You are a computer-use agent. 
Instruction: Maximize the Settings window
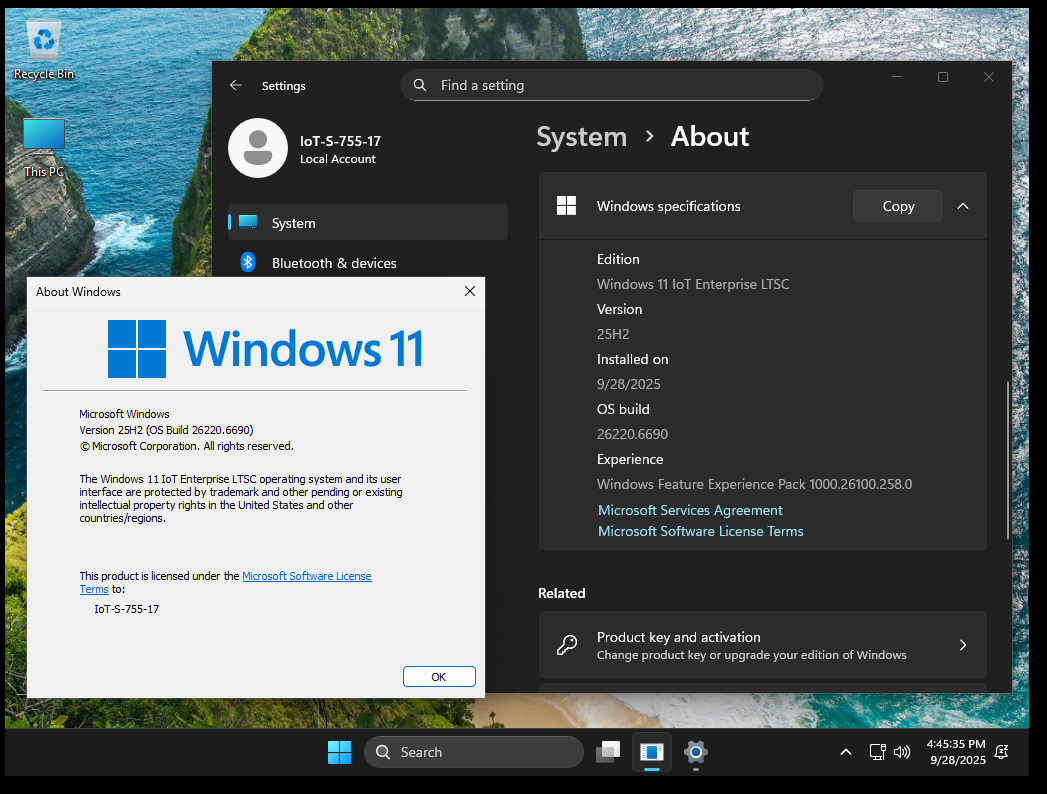[x=943, y=77]
